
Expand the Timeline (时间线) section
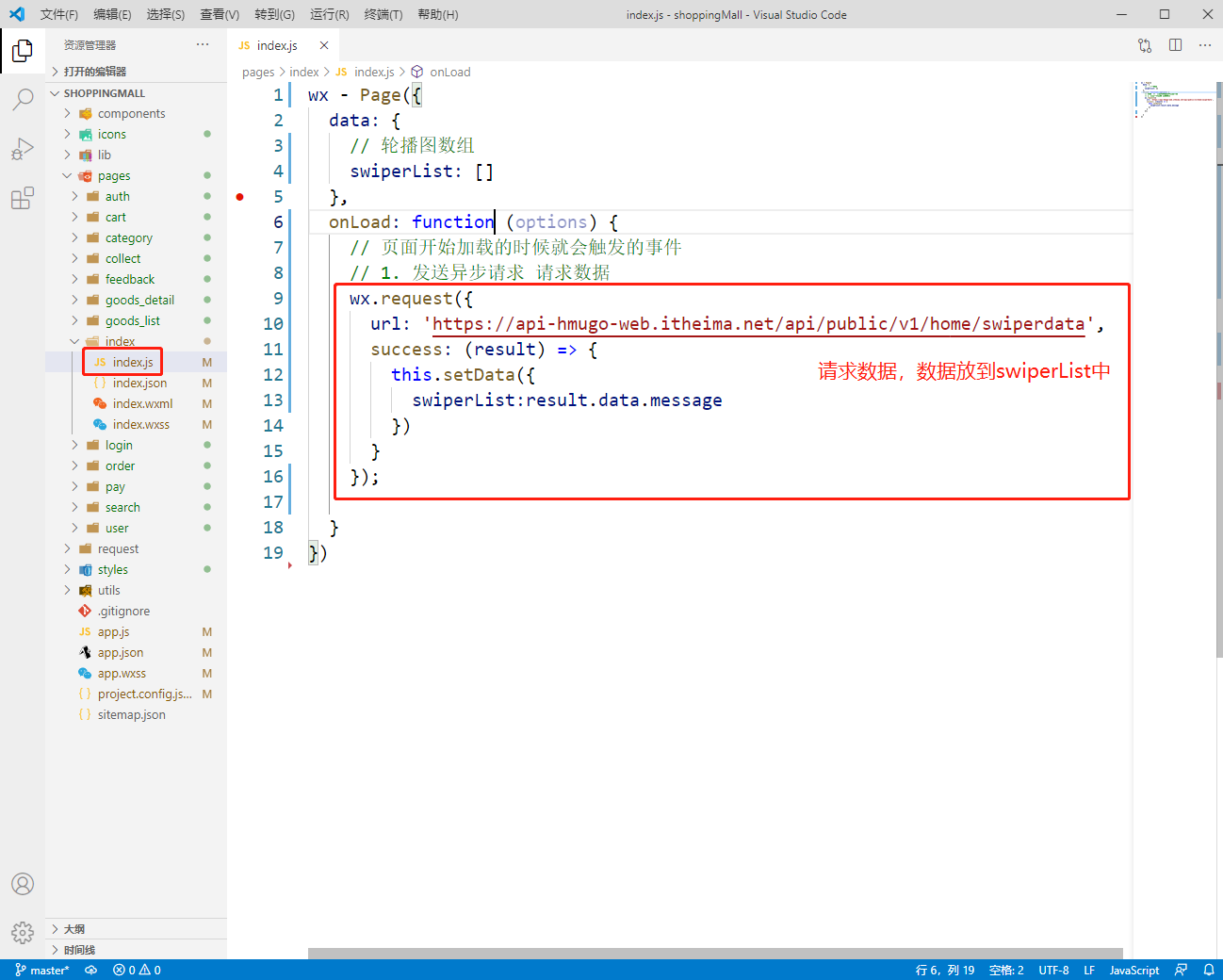136,950
